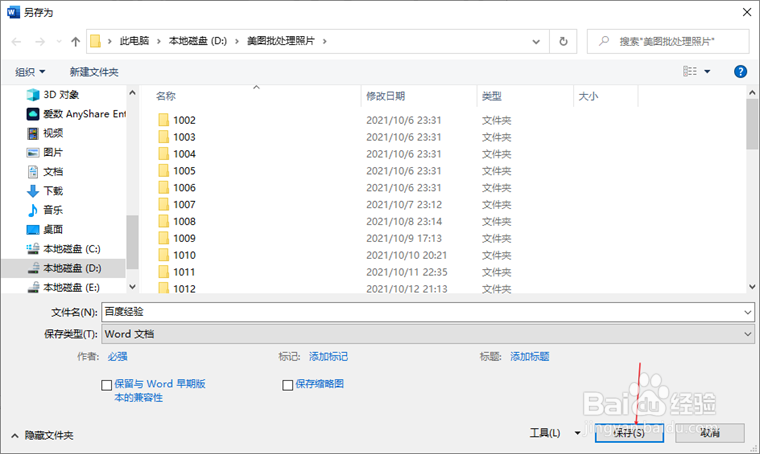This screenshot has height=454, width=760.
Task: Open 桌面 in navigation pane
Action: 45,229
